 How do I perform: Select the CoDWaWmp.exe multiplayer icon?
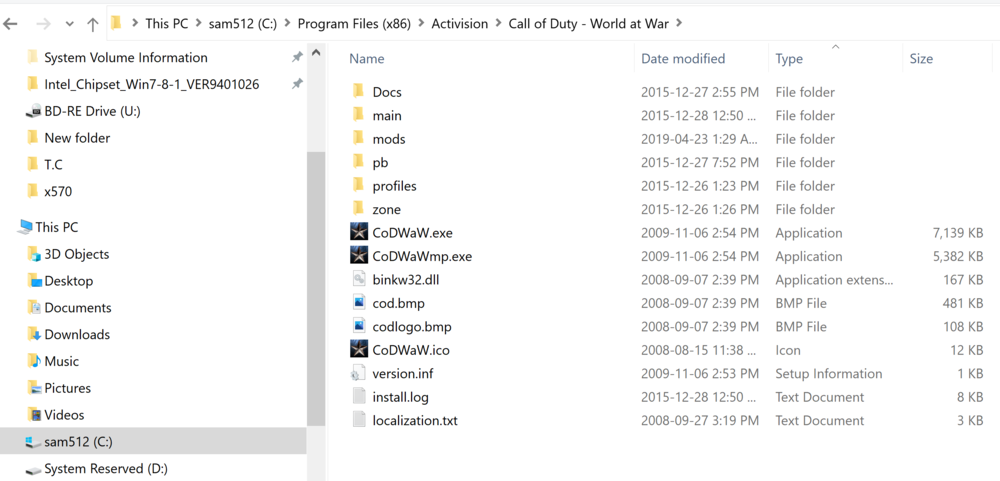[359, 256]
